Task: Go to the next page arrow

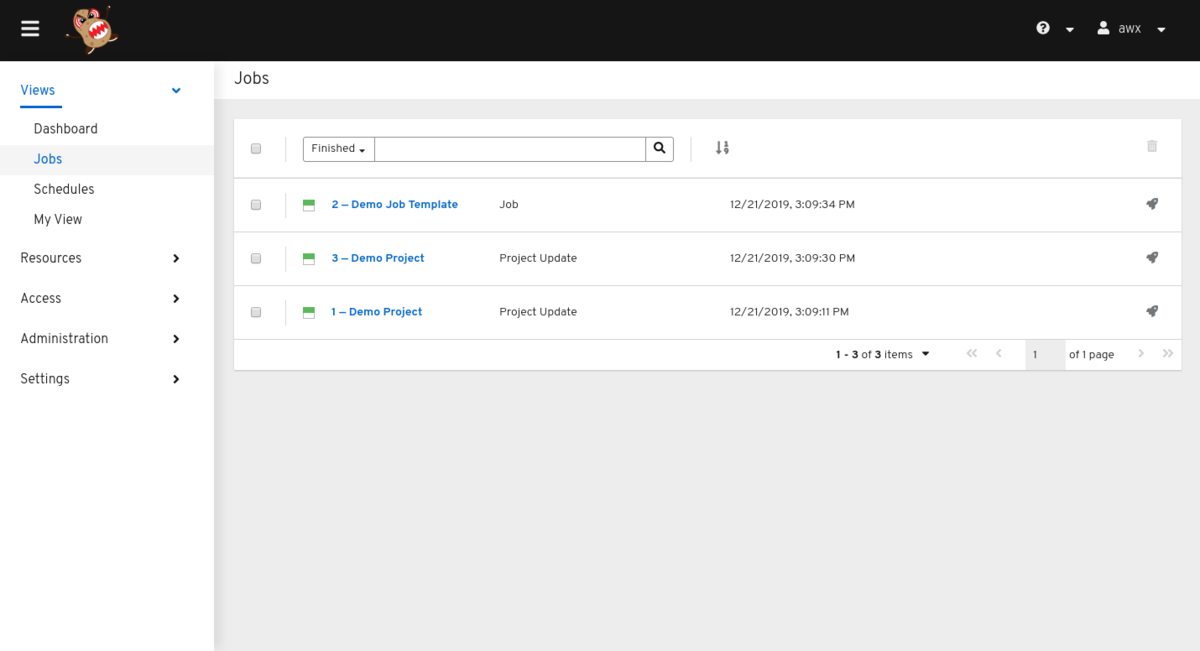Action: (1141, 354)
